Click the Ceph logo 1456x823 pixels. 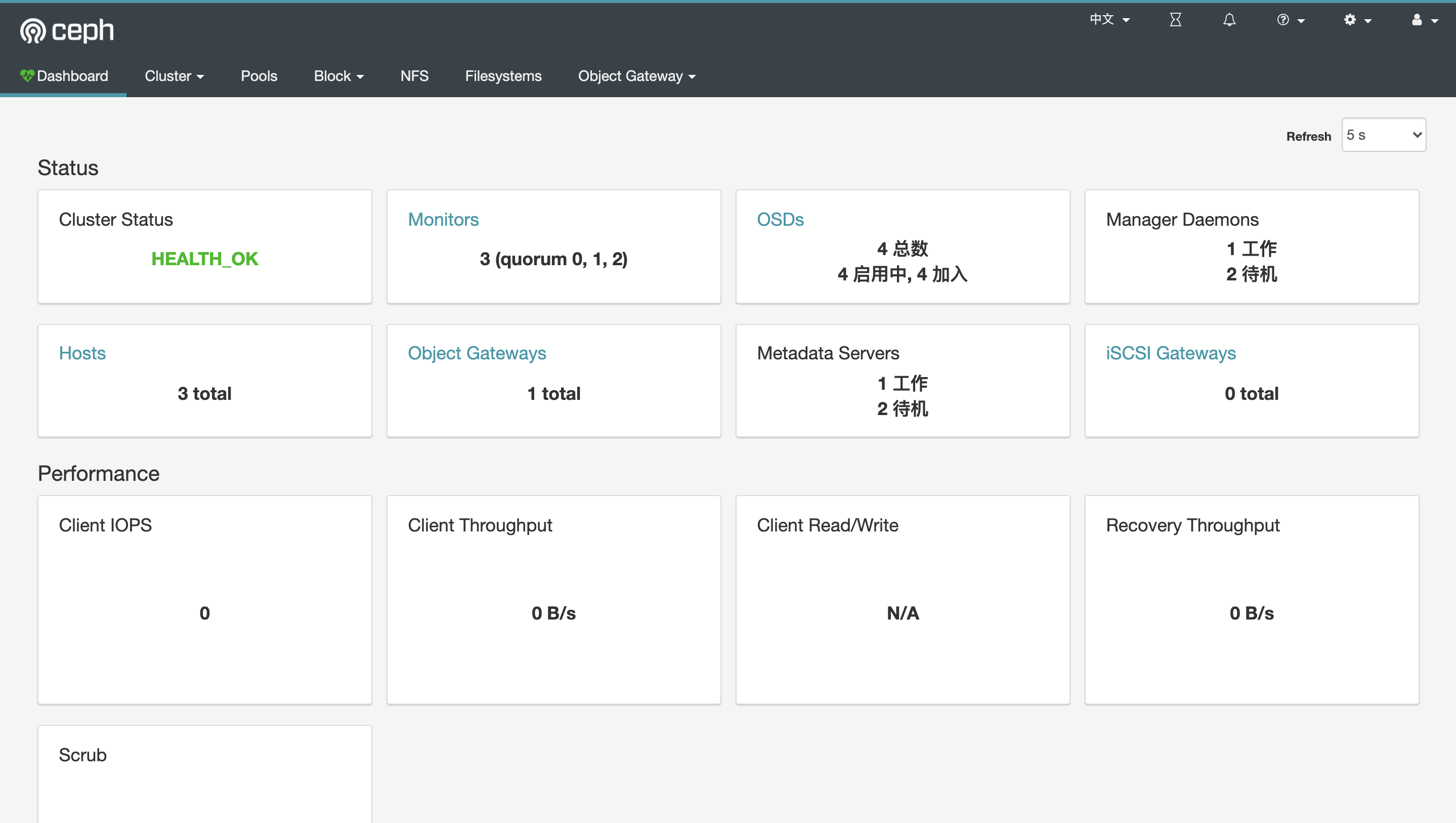pos(67,29)
